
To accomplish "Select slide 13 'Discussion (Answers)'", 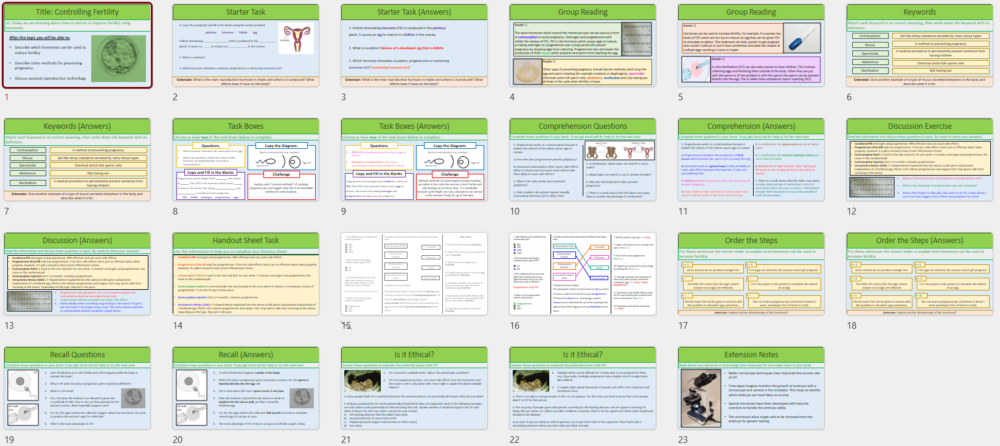I will [x=78, y=274].
